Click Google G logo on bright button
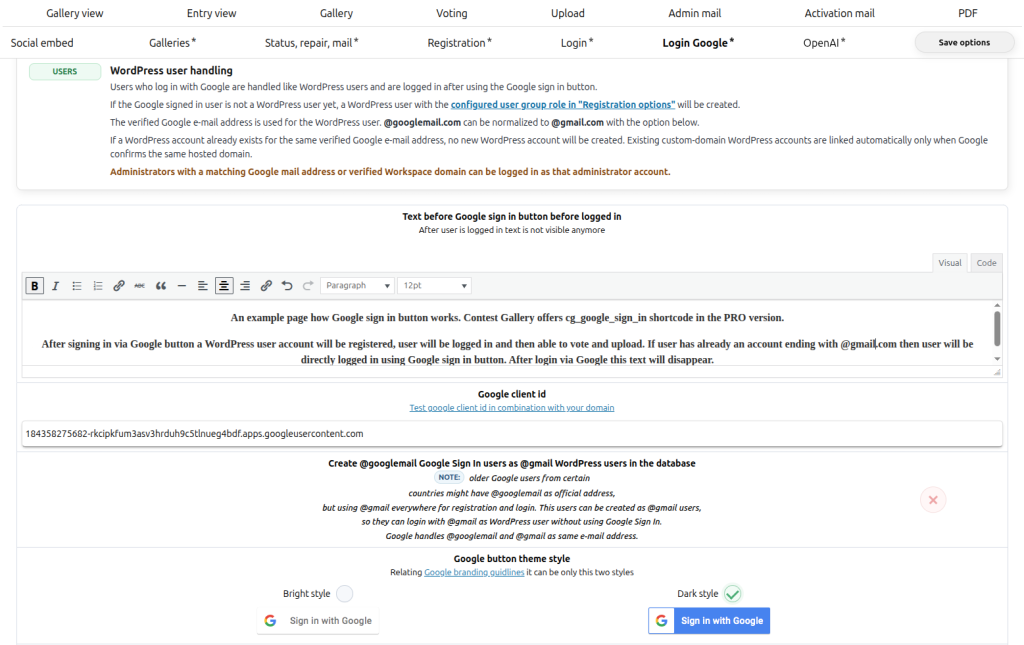Screen dimensions: 1024x645 click(x=270, y=621)
